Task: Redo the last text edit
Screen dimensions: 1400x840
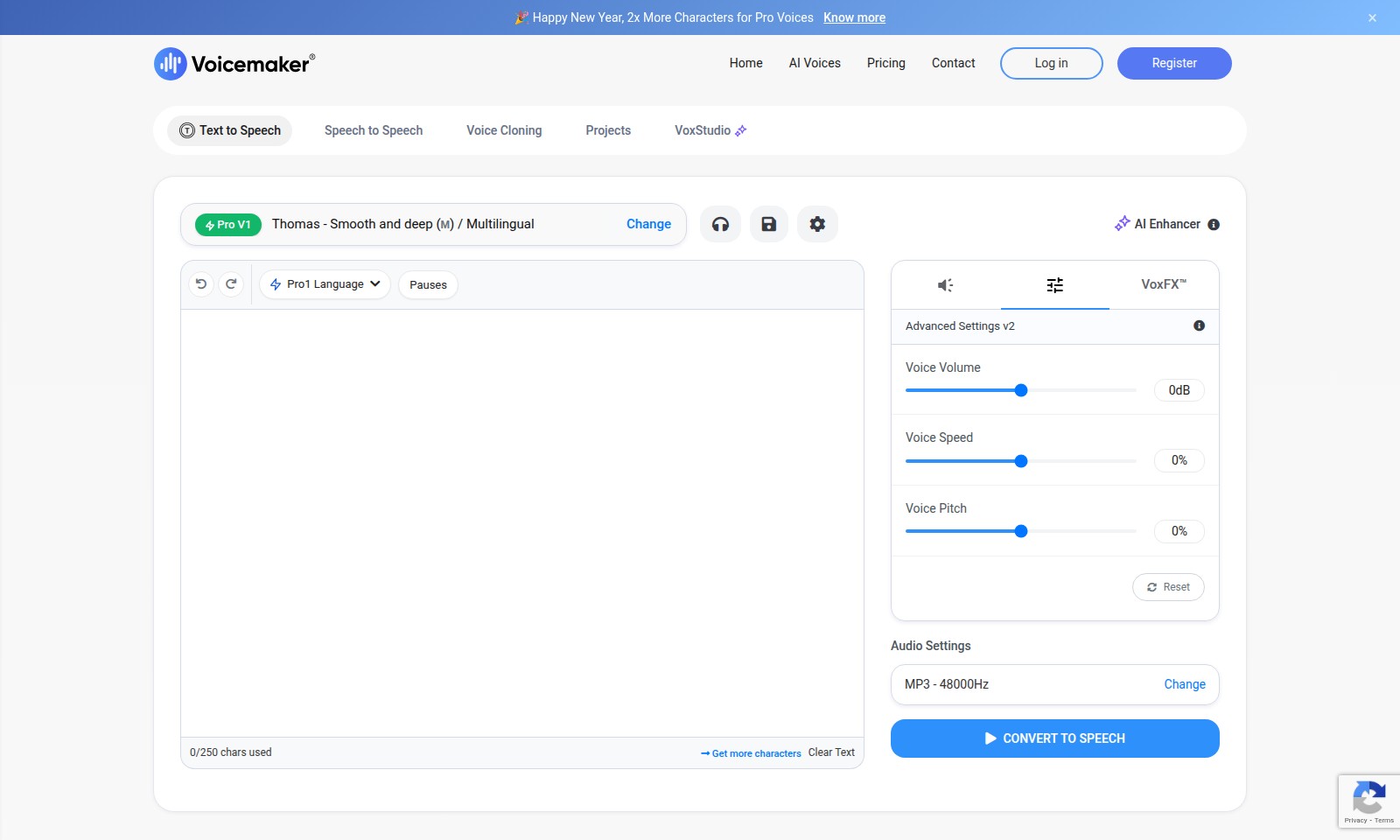Action: coord(231,284)
